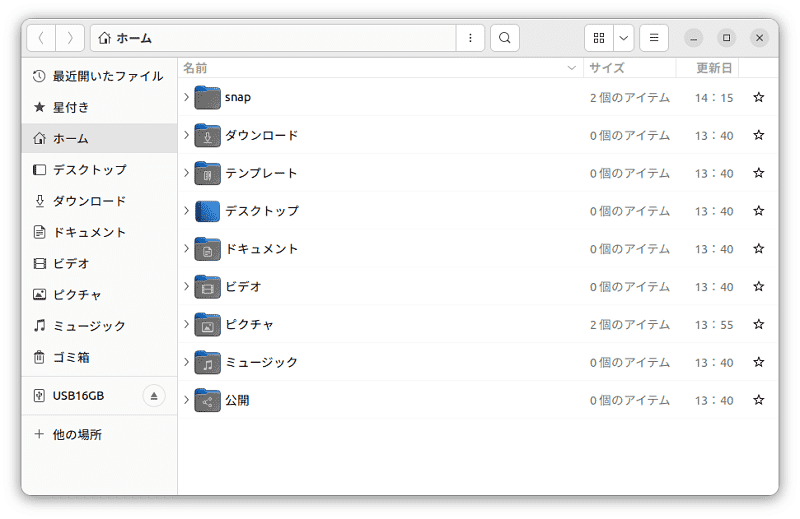Viewport: 800px width, 519px height.
Task: Select the デスクトップ folder icon in list
Action: click(x=208, y=210)
